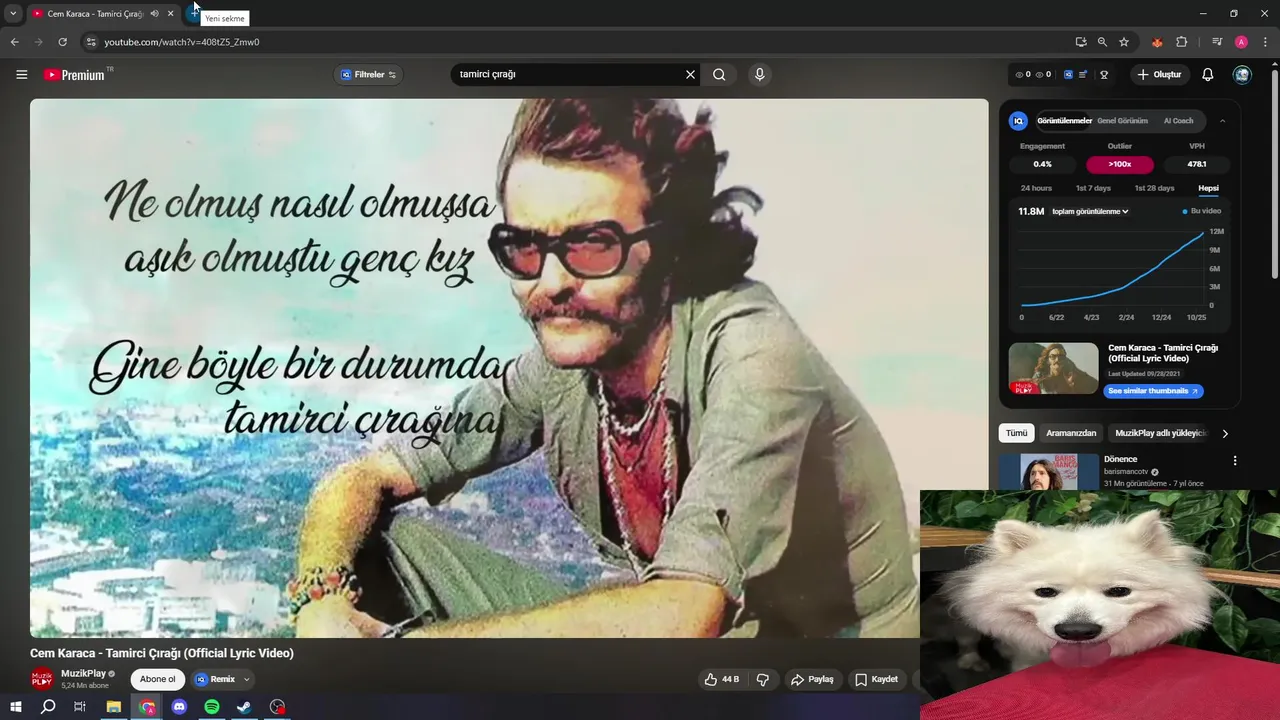The width and height of the screenshot is (1280, 720).
Task: Open the Filtreler filter options
Action: (368, 74)
